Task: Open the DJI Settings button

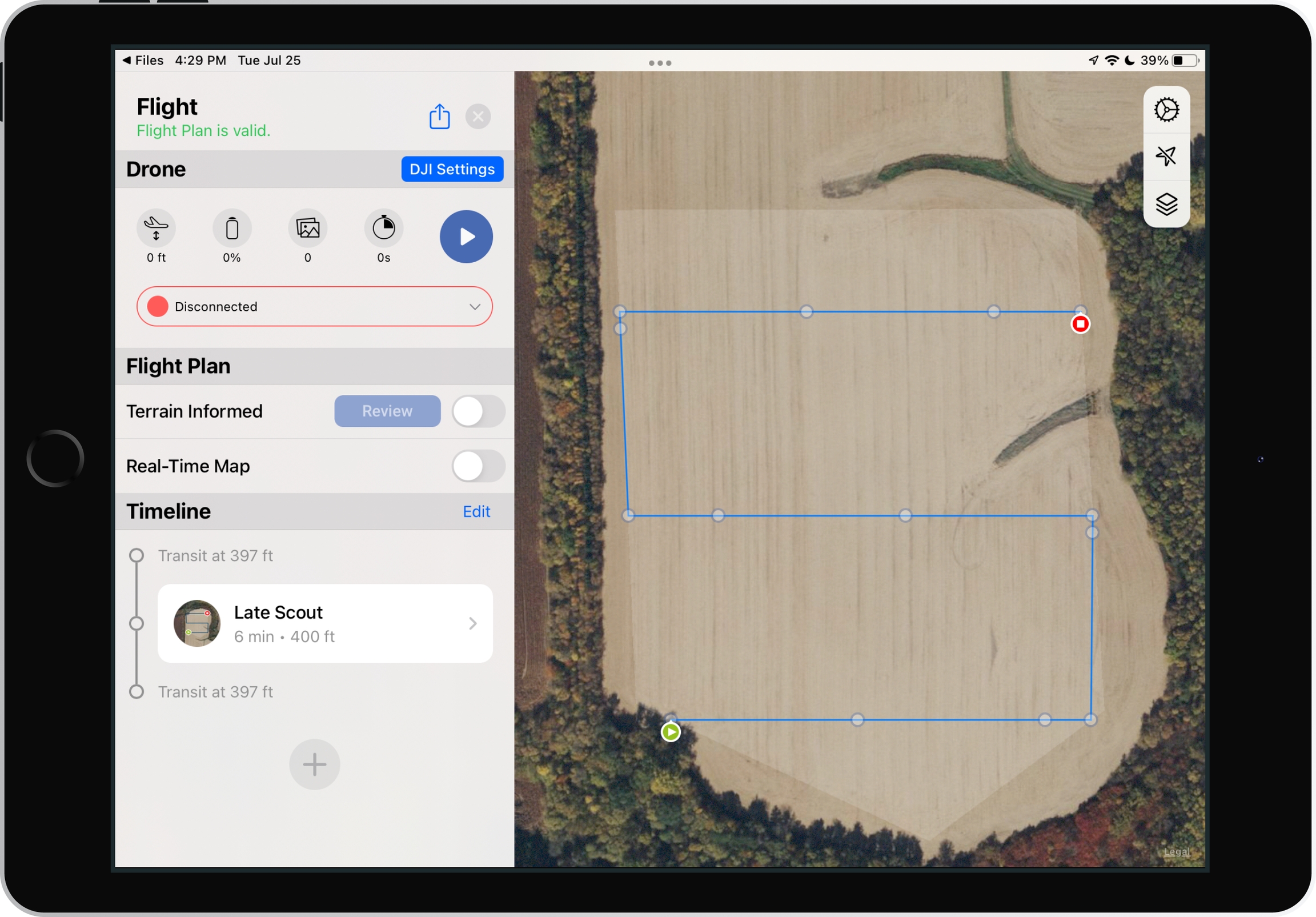Action: tap(452, 169)
